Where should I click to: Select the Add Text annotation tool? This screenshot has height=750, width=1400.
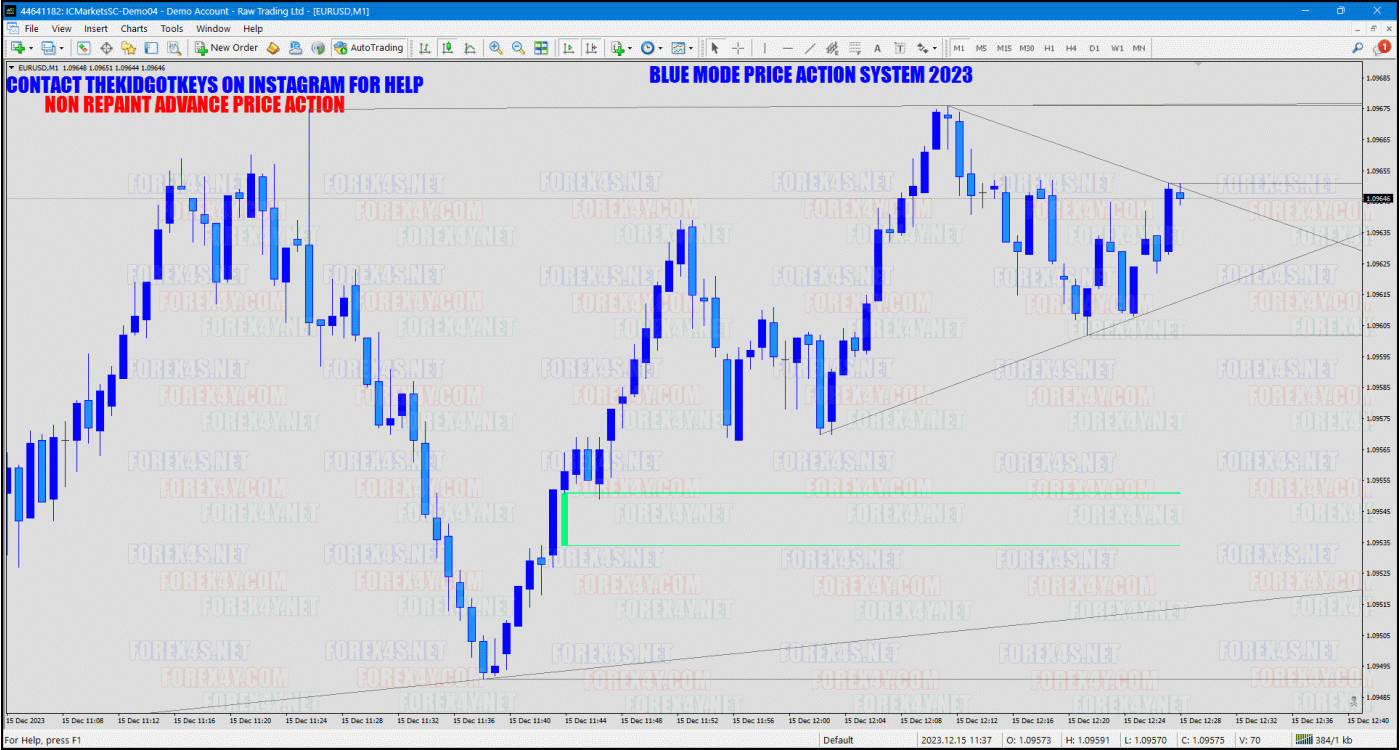pyautogui.click(x=877, y=47)
